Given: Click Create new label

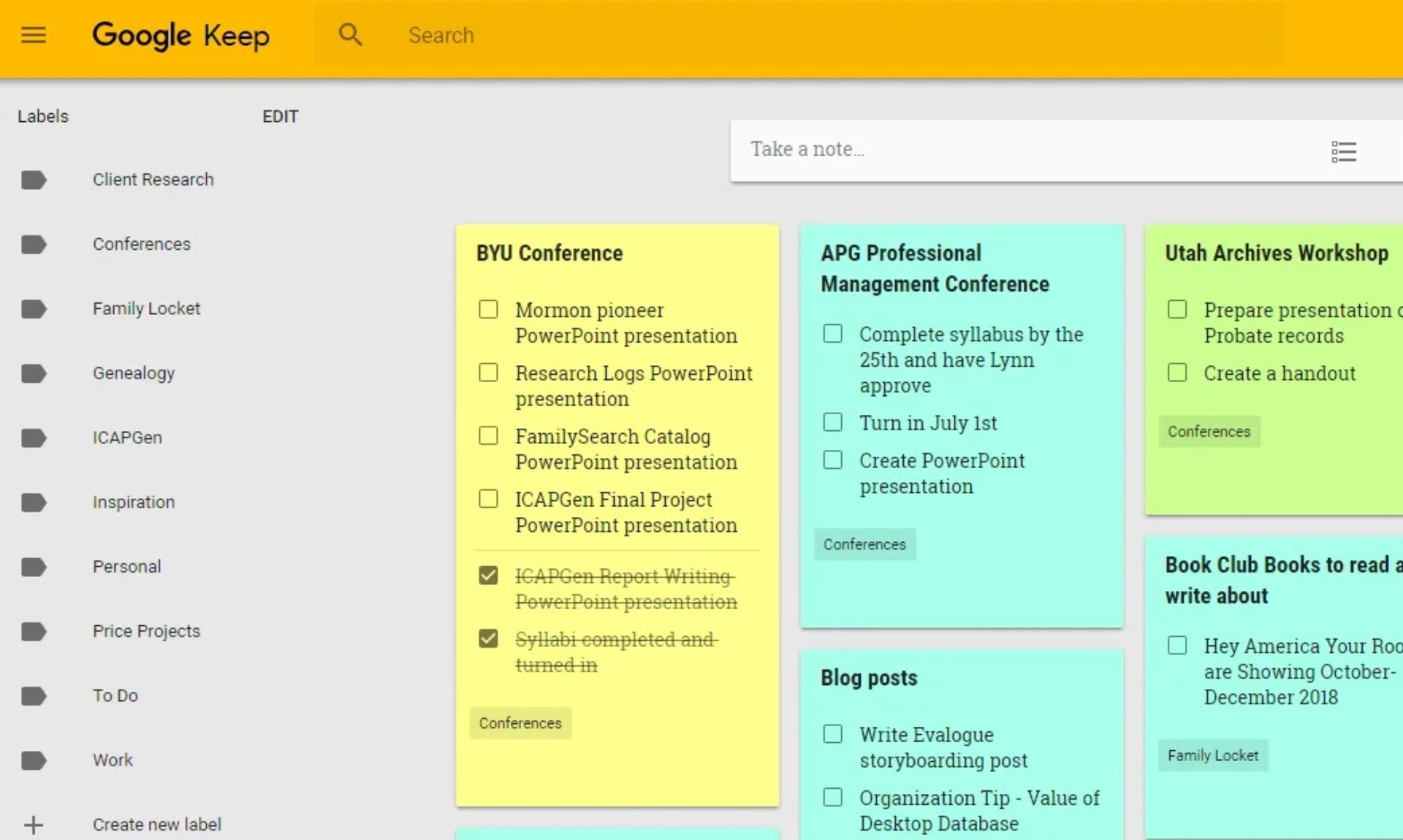Looking at the screenshot, I should 156,825.
